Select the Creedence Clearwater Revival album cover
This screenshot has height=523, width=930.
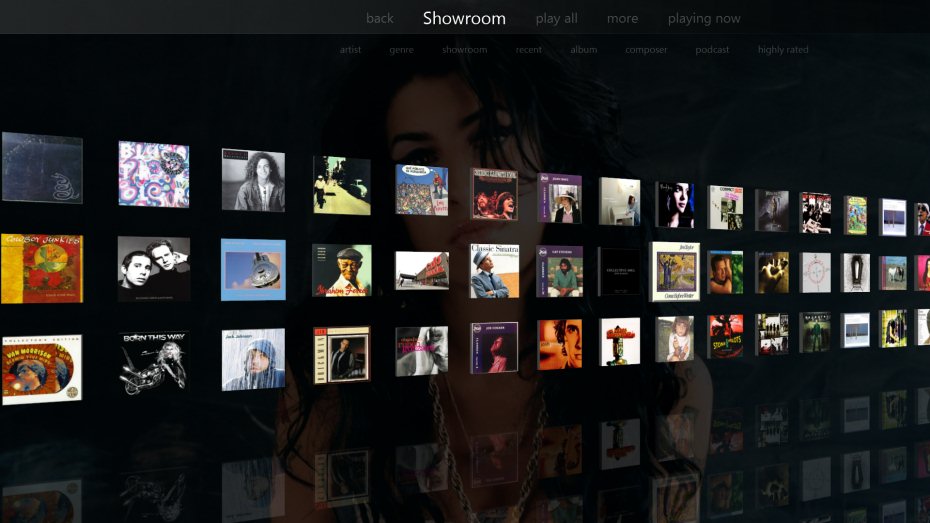pos(494,194)
